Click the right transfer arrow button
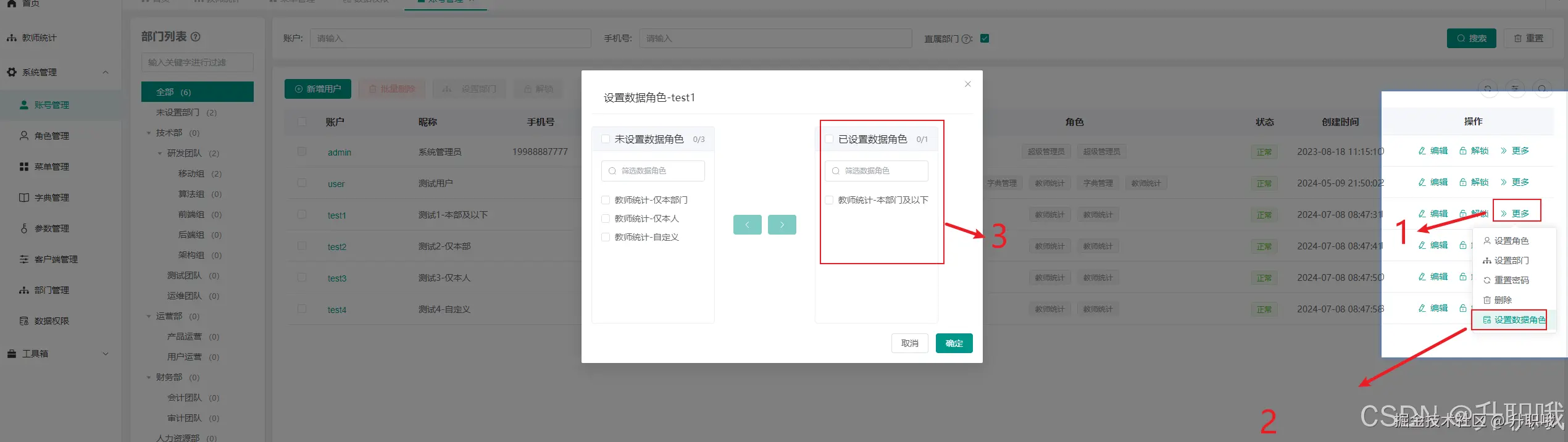The image size is (1568, 442). (782, 225)
